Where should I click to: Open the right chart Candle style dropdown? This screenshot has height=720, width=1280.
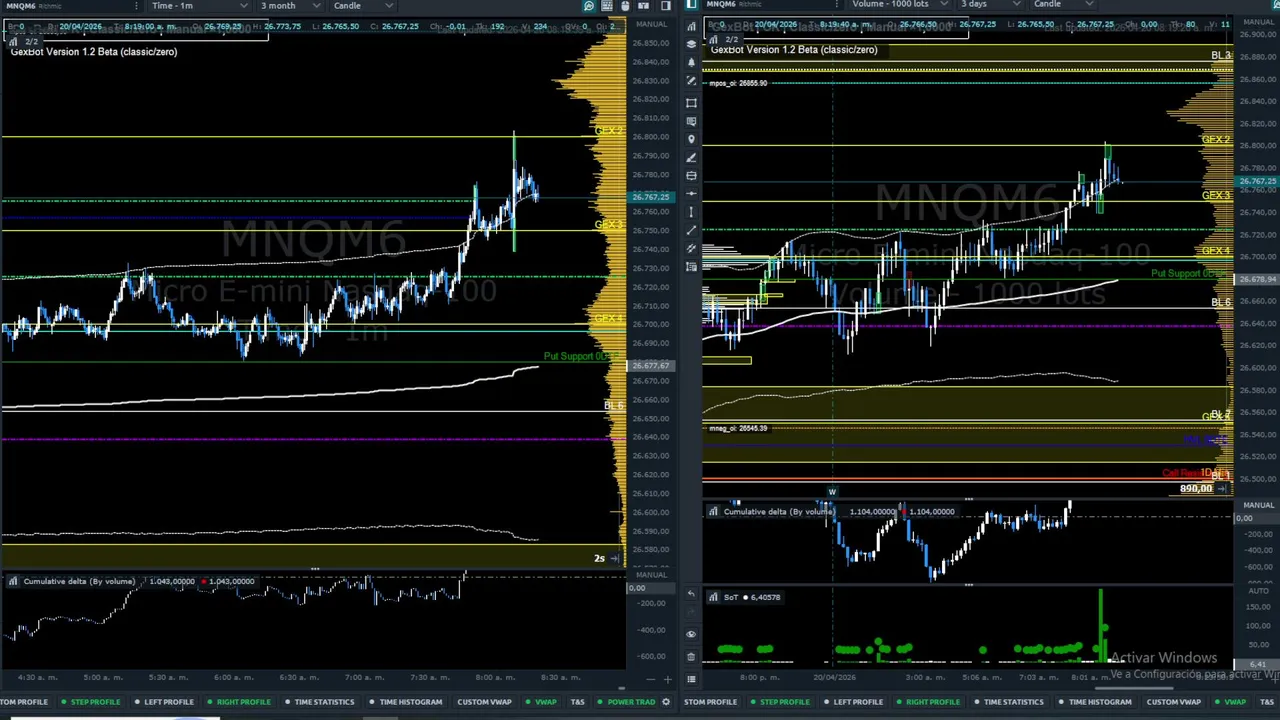(1062, 5)
